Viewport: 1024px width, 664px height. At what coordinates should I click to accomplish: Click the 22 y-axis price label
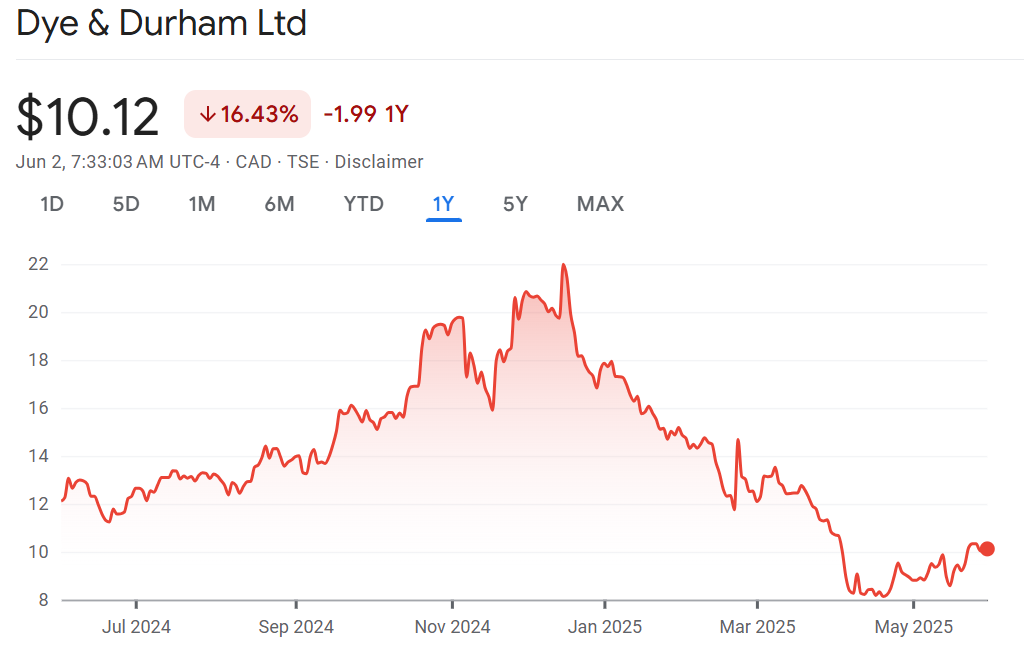click(x=38, y=264)
